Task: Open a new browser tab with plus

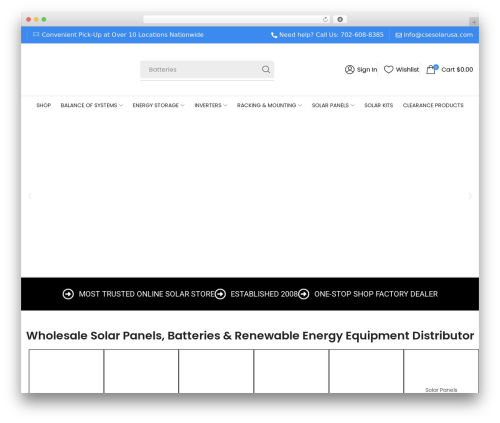Action: click(x=474, y=22)
